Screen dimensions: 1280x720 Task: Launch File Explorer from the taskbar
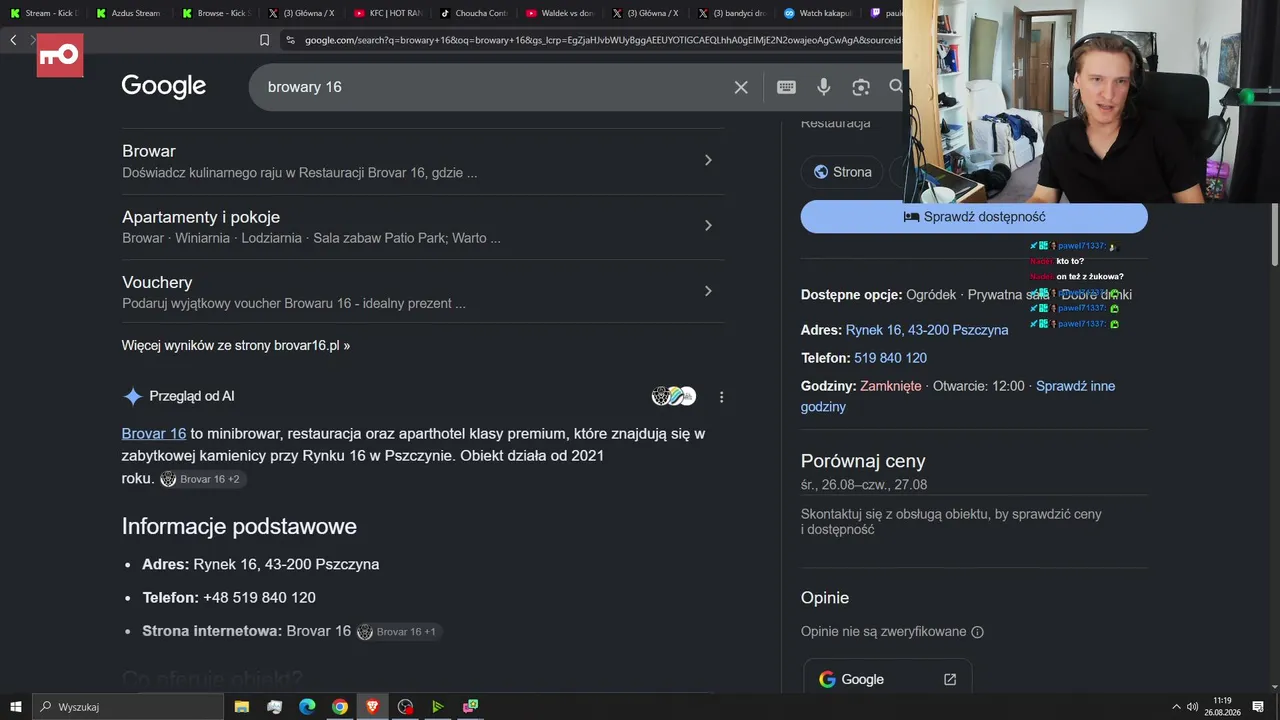(x=242, y=707)
